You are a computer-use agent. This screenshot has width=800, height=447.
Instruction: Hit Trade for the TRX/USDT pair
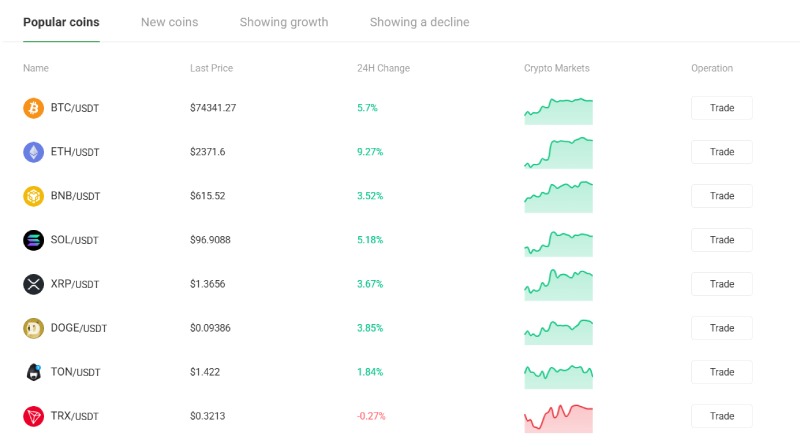point(721,416)
